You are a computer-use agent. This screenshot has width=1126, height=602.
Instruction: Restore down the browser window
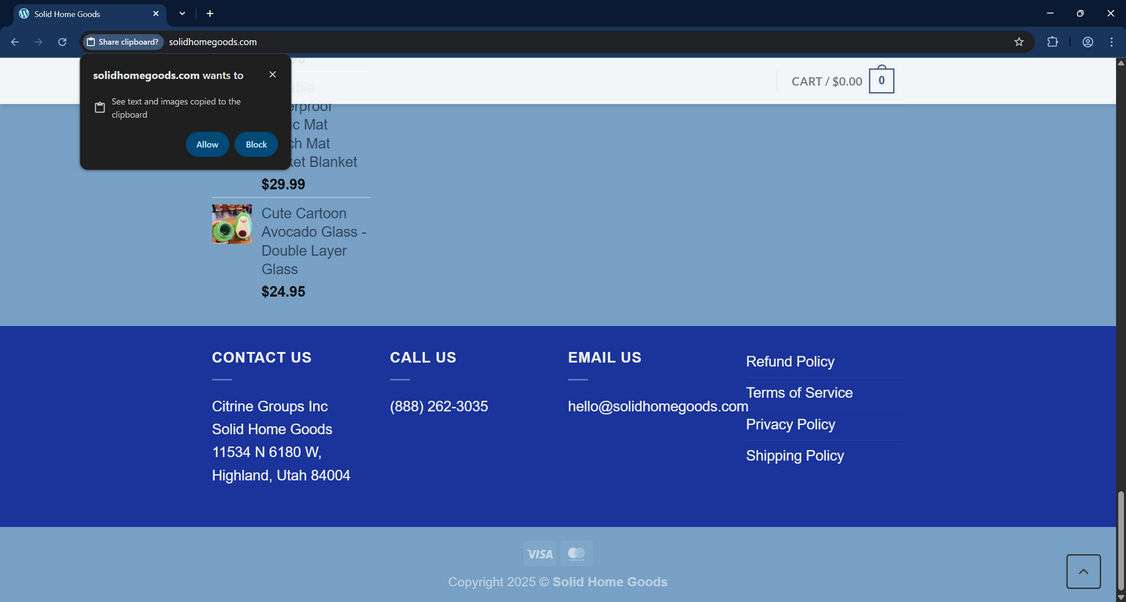1080,14
